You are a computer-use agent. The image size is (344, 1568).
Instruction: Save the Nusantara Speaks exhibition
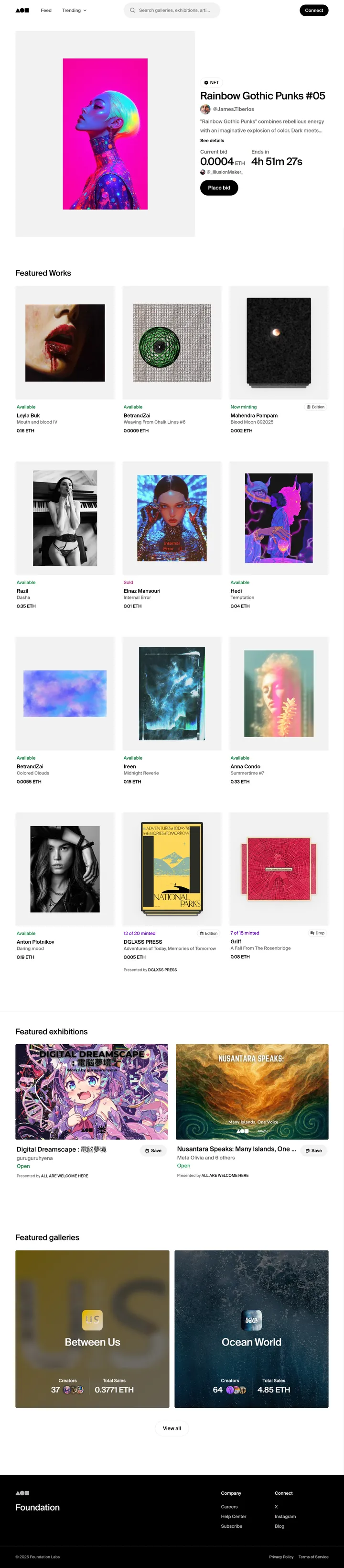tap(313, 1150)
